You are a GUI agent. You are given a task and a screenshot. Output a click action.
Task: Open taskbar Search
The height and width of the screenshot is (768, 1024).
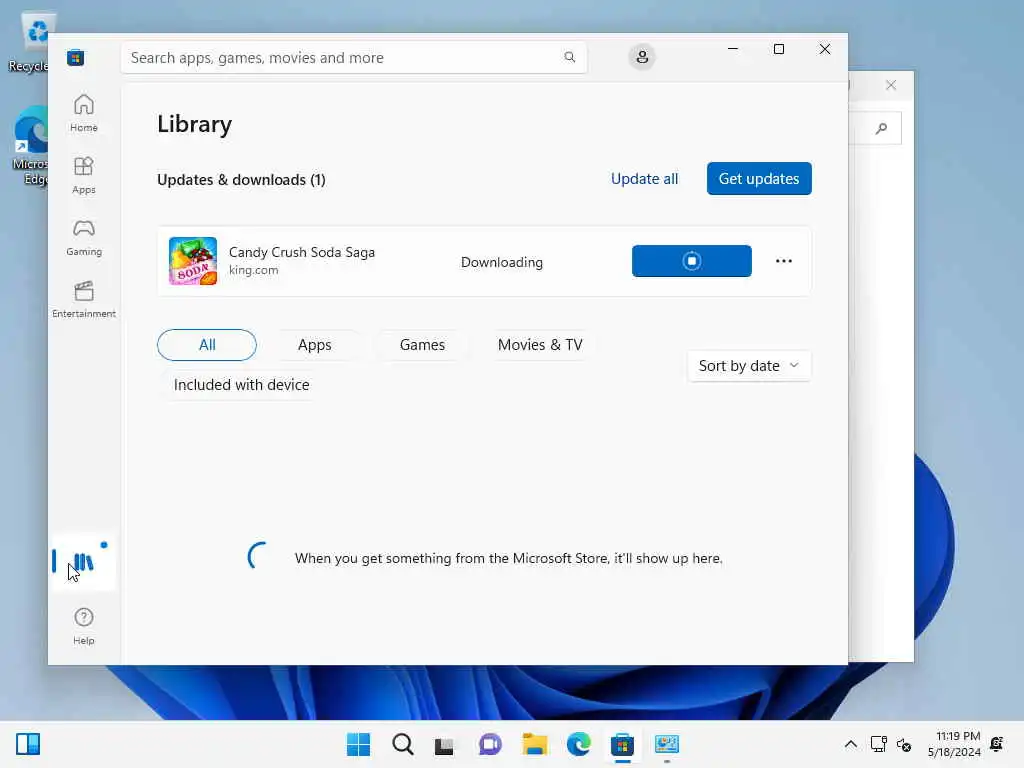click(x=403, y=744)
